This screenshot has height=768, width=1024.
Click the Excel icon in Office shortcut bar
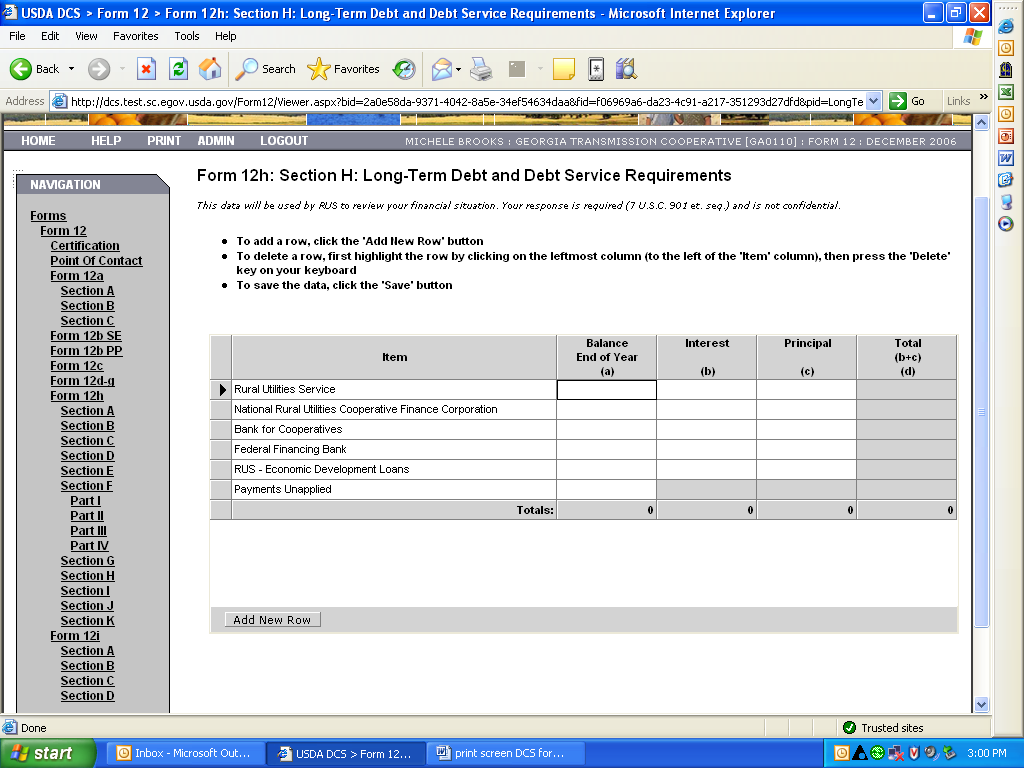1006,92
